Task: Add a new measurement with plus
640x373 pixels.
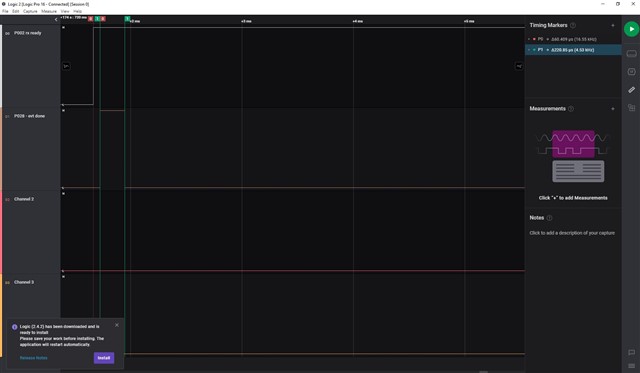Action: click(x=613, y=109)
